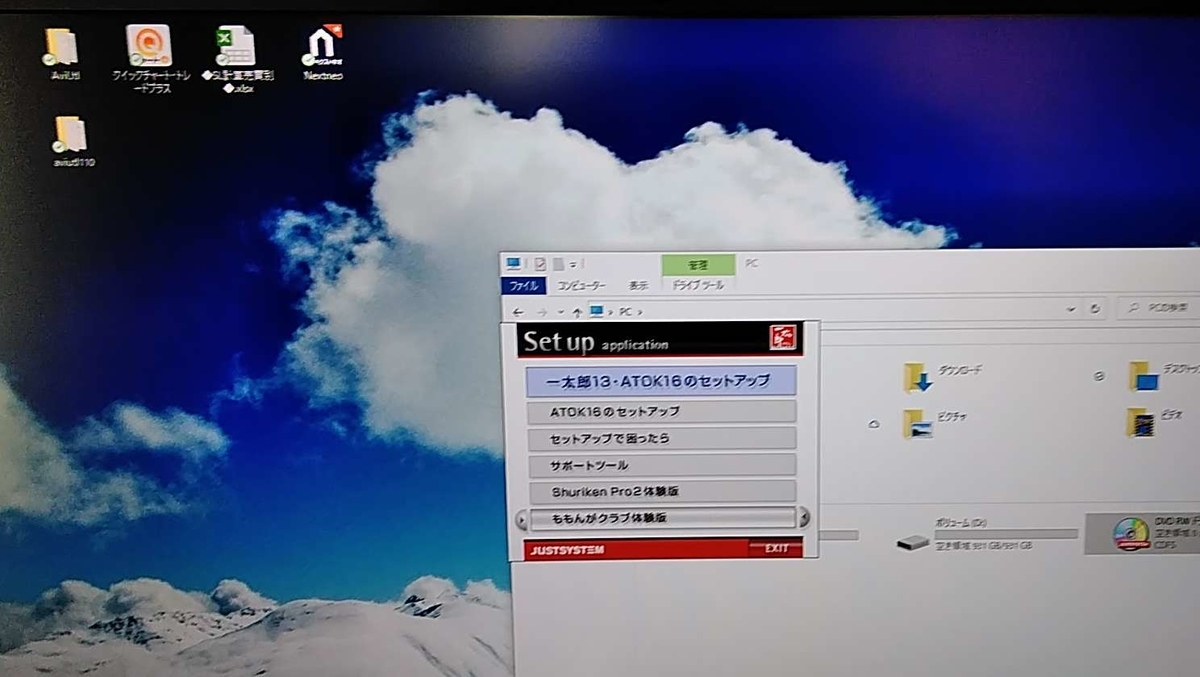The width and height of the screenshot is (1200, 677).
Task: Click the address bar refresh icon
Action: click(1096, 309)
